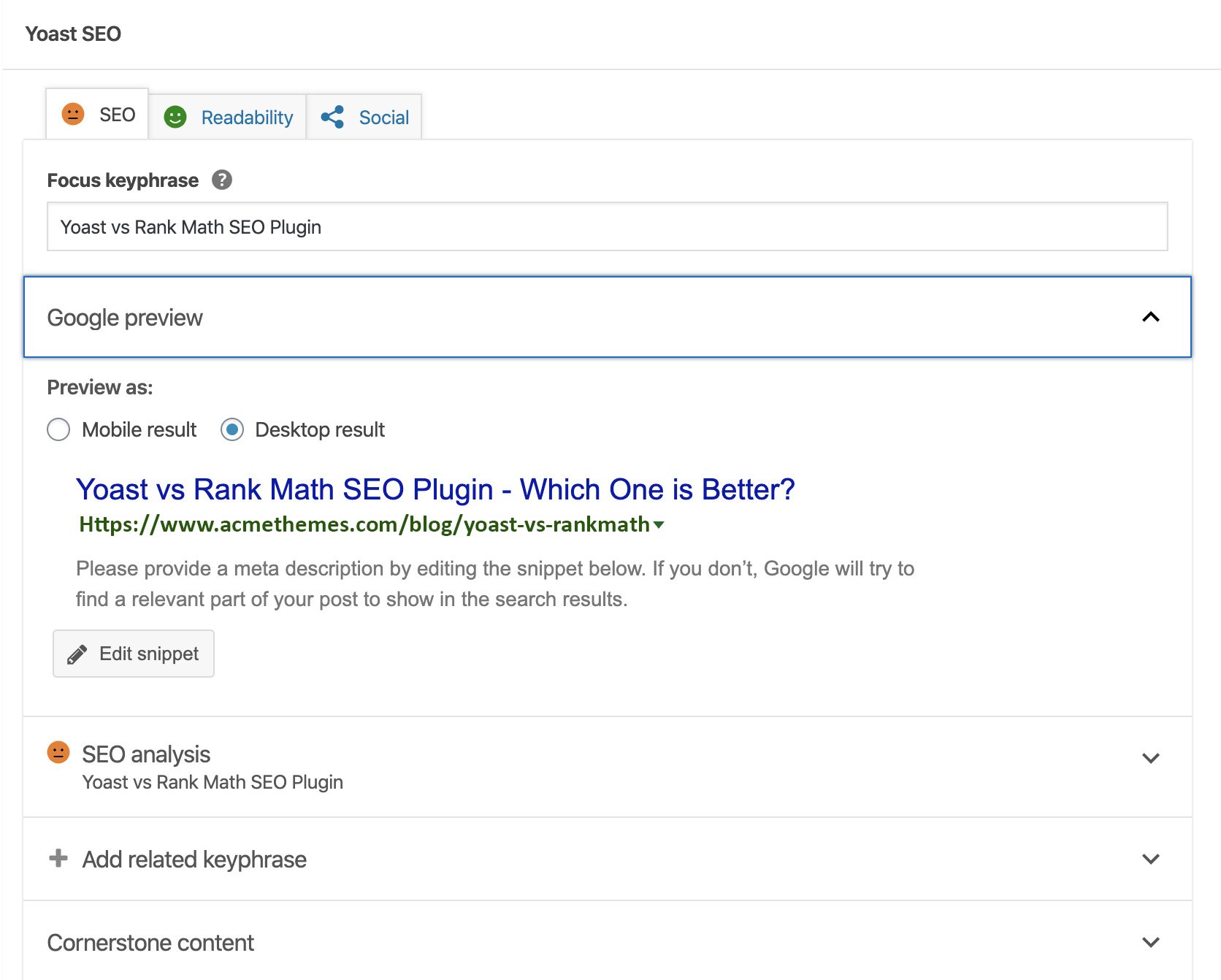
Task: Click the acmethemes.com snippet URL
Action: point(364,524)
